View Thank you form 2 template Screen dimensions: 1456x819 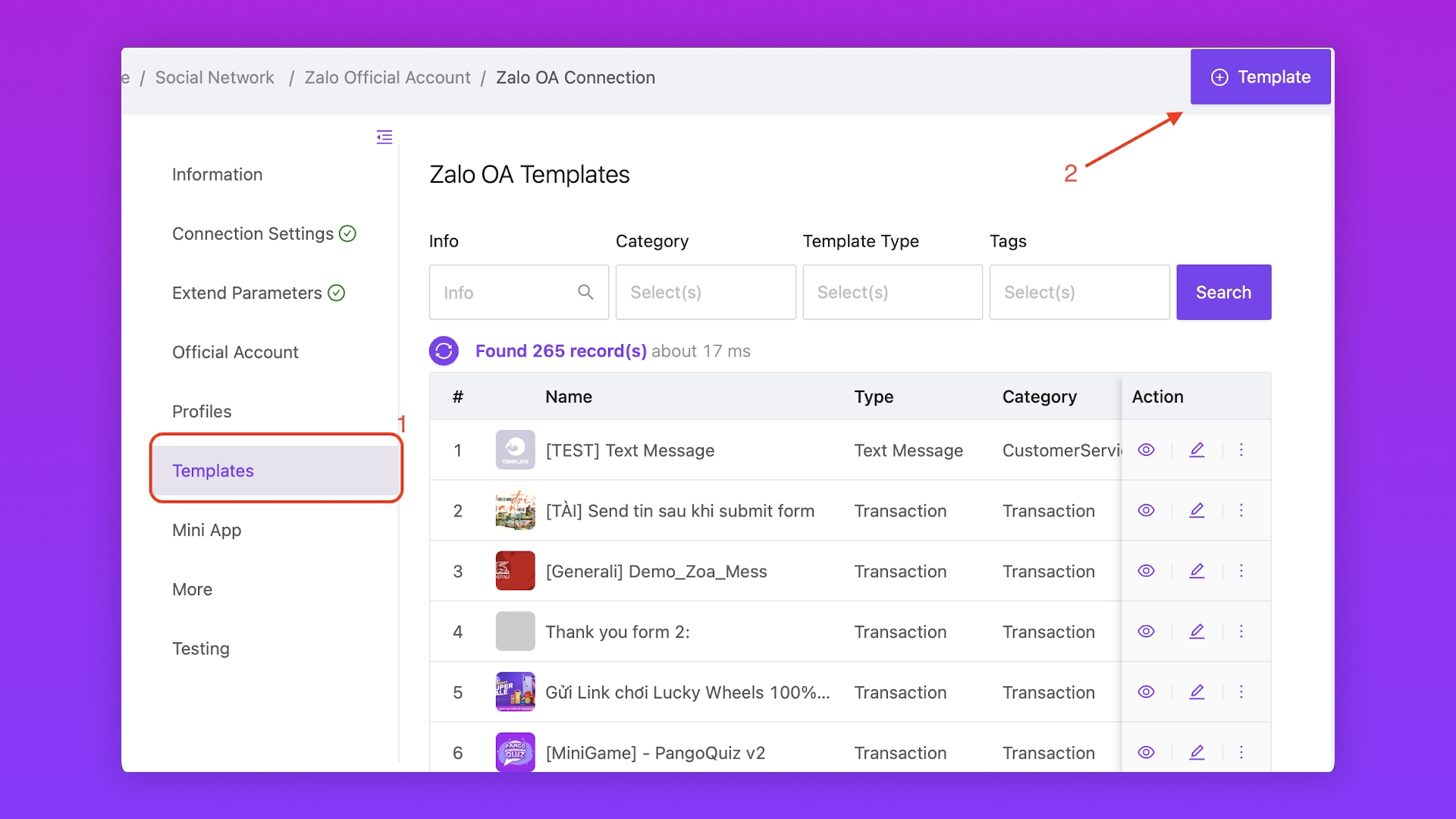click(x=1146, y=632)
